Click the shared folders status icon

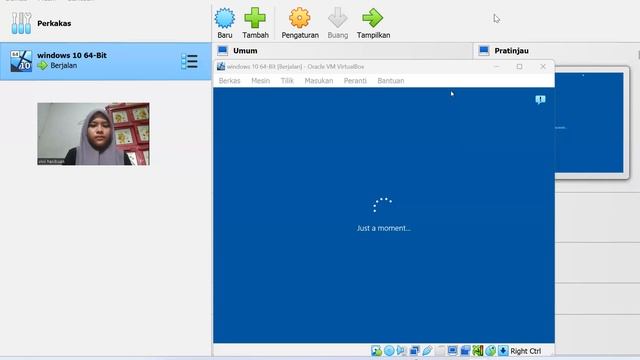click(440, 351)
